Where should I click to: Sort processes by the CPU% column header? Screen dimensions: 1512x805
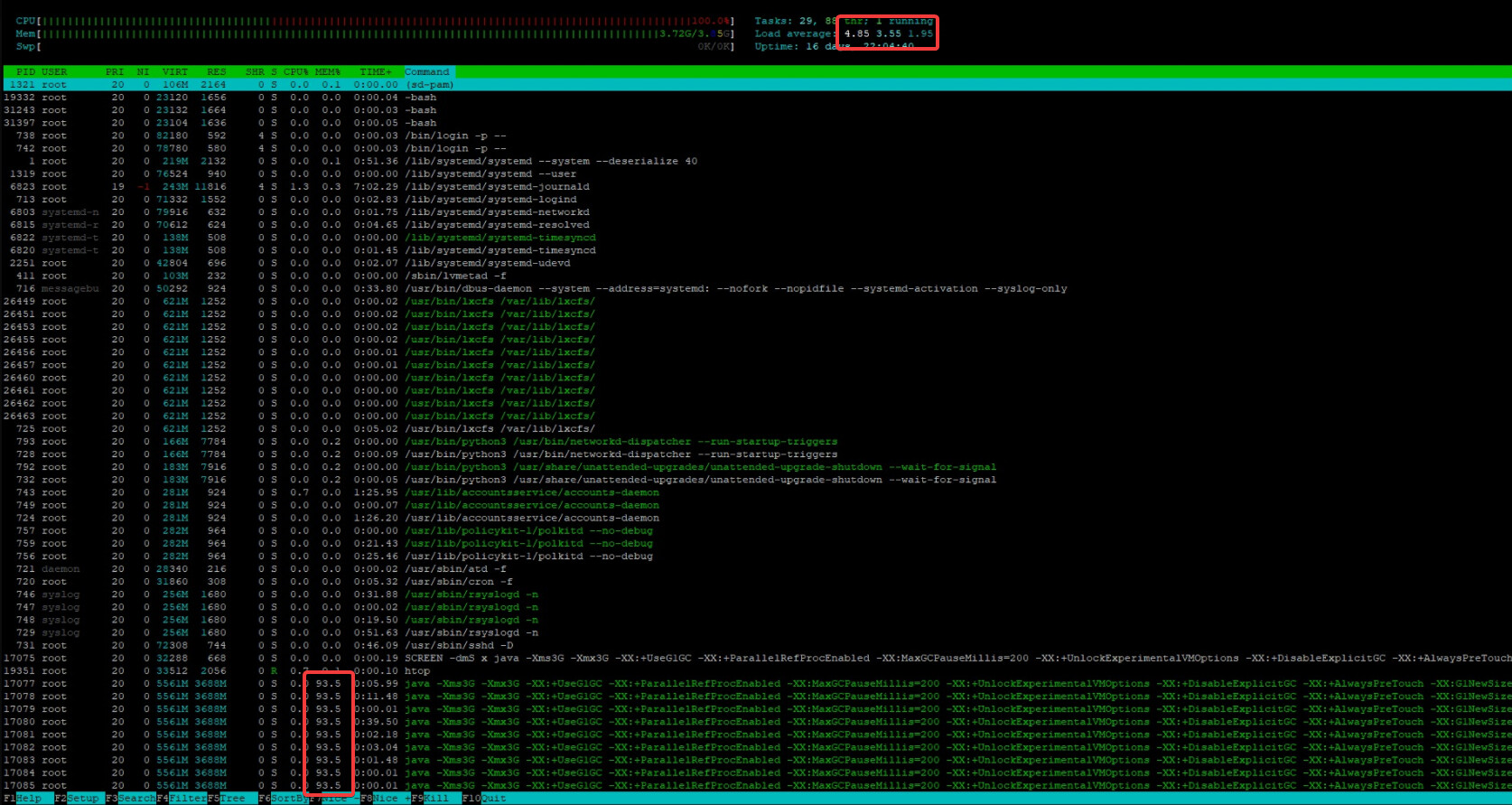tap(295, 71)
